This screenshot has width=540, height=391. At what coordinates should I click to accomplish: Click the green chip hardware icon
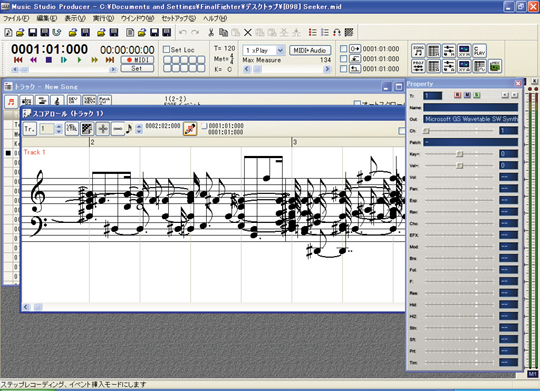[495, 66]
